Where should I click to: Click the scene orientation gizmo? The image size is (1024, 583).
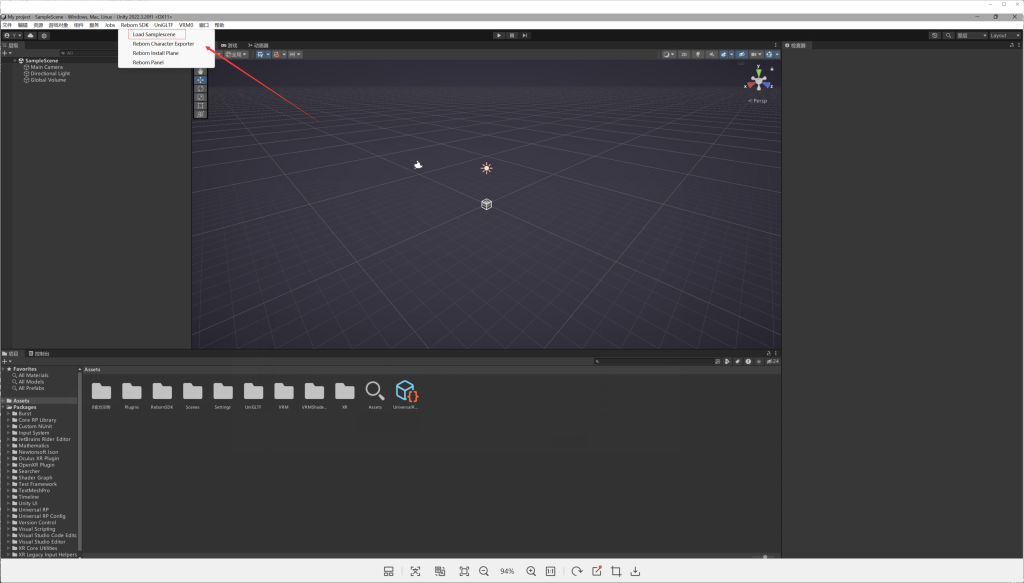coord(758,80)
